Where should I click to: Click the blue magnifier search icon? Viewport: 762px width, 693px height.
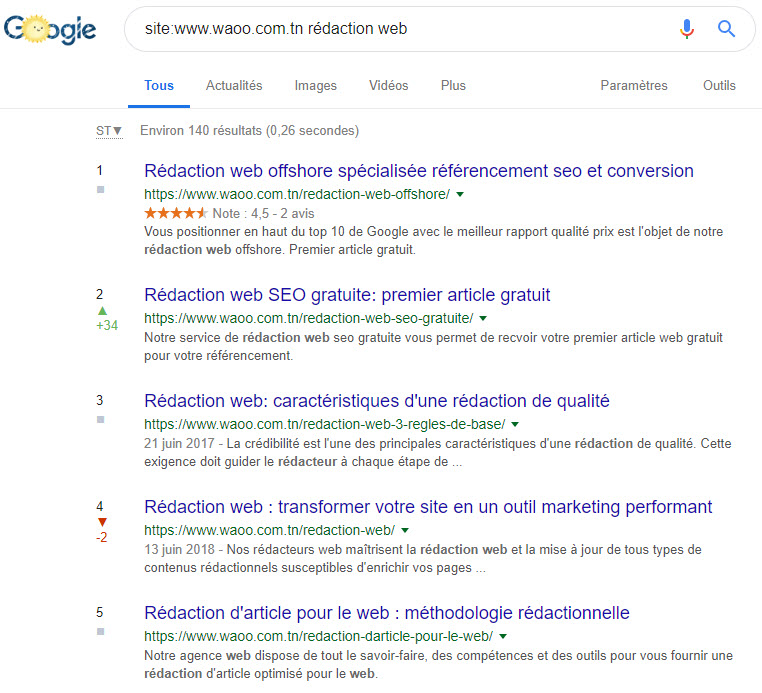tap(726, 29)
